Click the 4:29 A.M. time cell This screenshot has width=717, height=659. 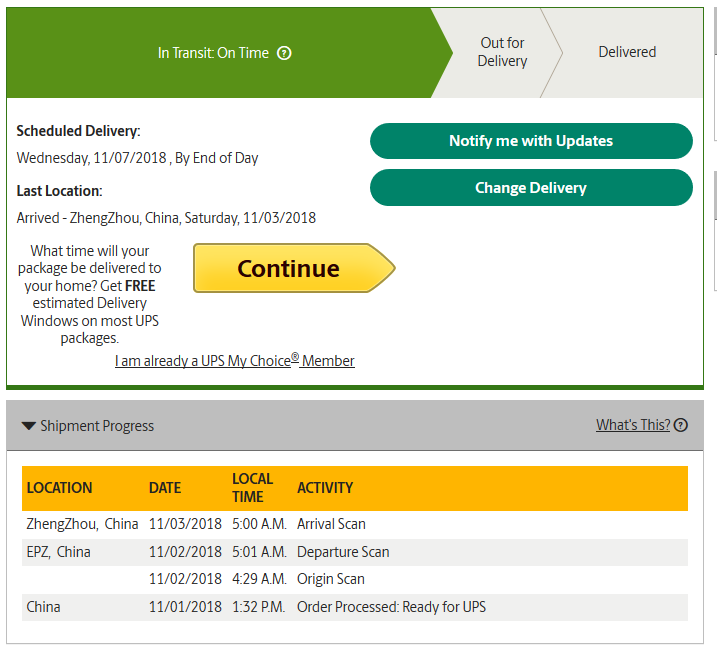tap(259, 579)
